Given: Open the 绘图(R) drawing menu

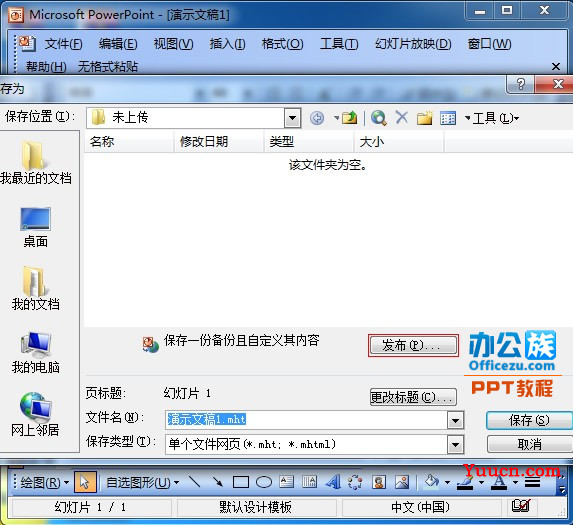Looking at the screenshot, I should coord(45,483).
